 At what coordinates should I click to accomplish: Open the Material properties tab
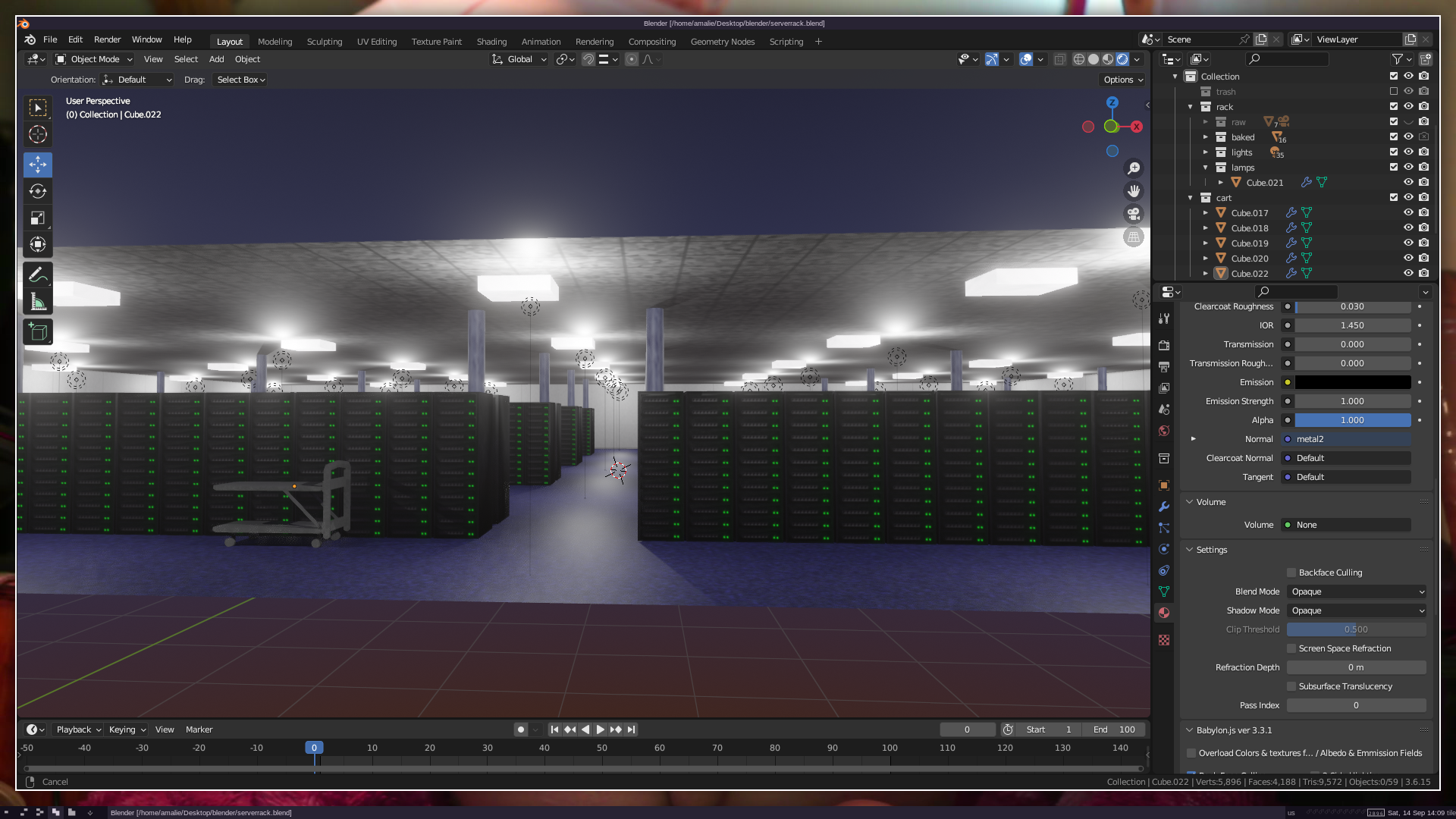1164,613
